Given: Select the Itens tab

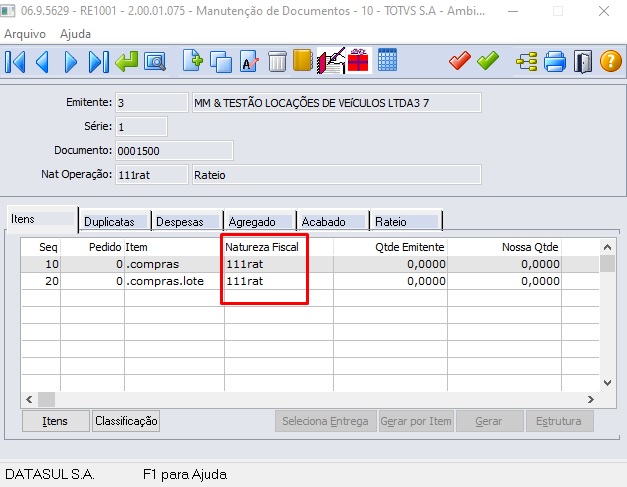Looking at the screenshot, I should point(42,219).
